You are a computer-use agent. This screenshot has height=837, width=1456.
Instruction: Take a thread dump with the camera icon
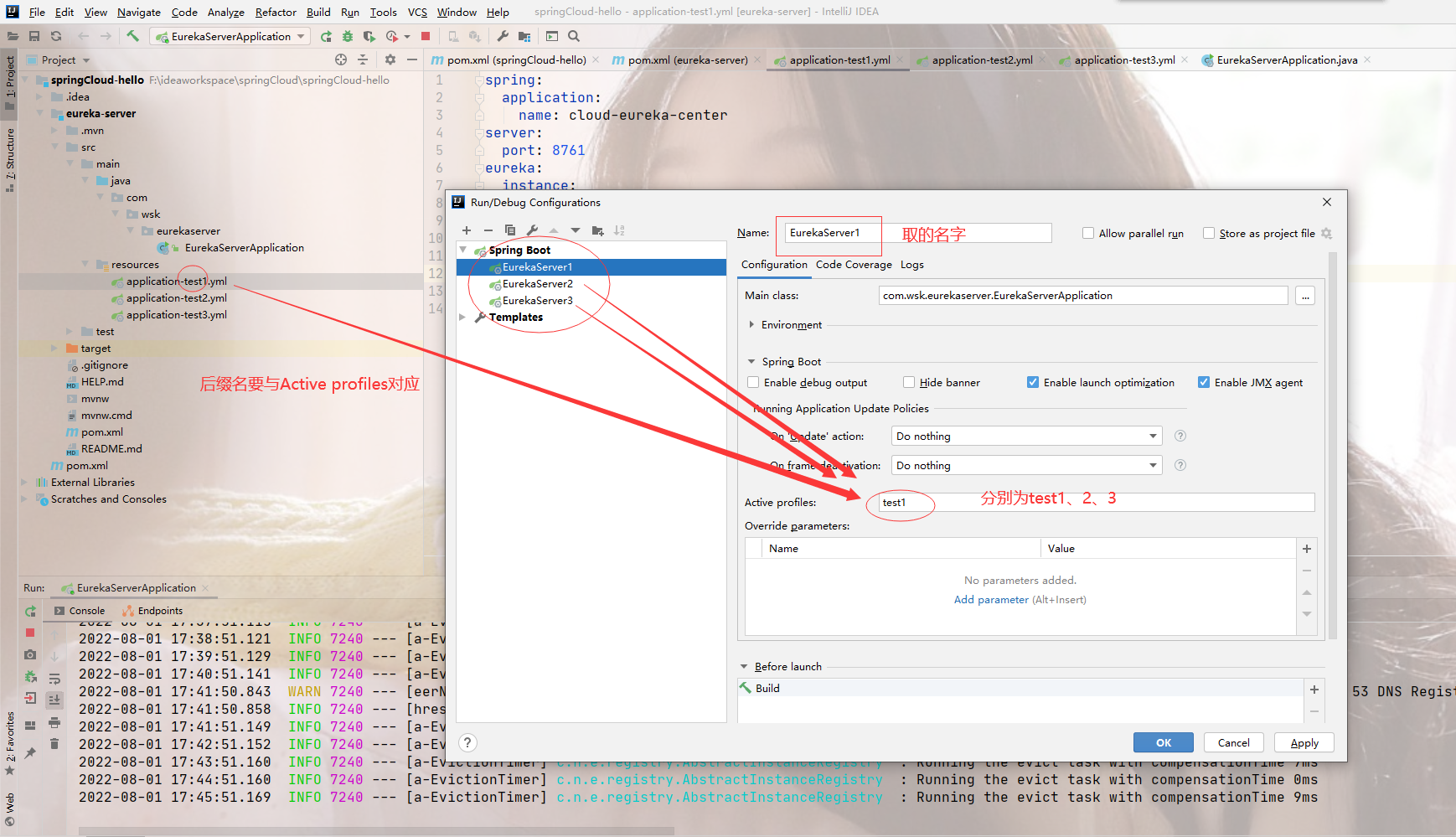pos(30,654)
